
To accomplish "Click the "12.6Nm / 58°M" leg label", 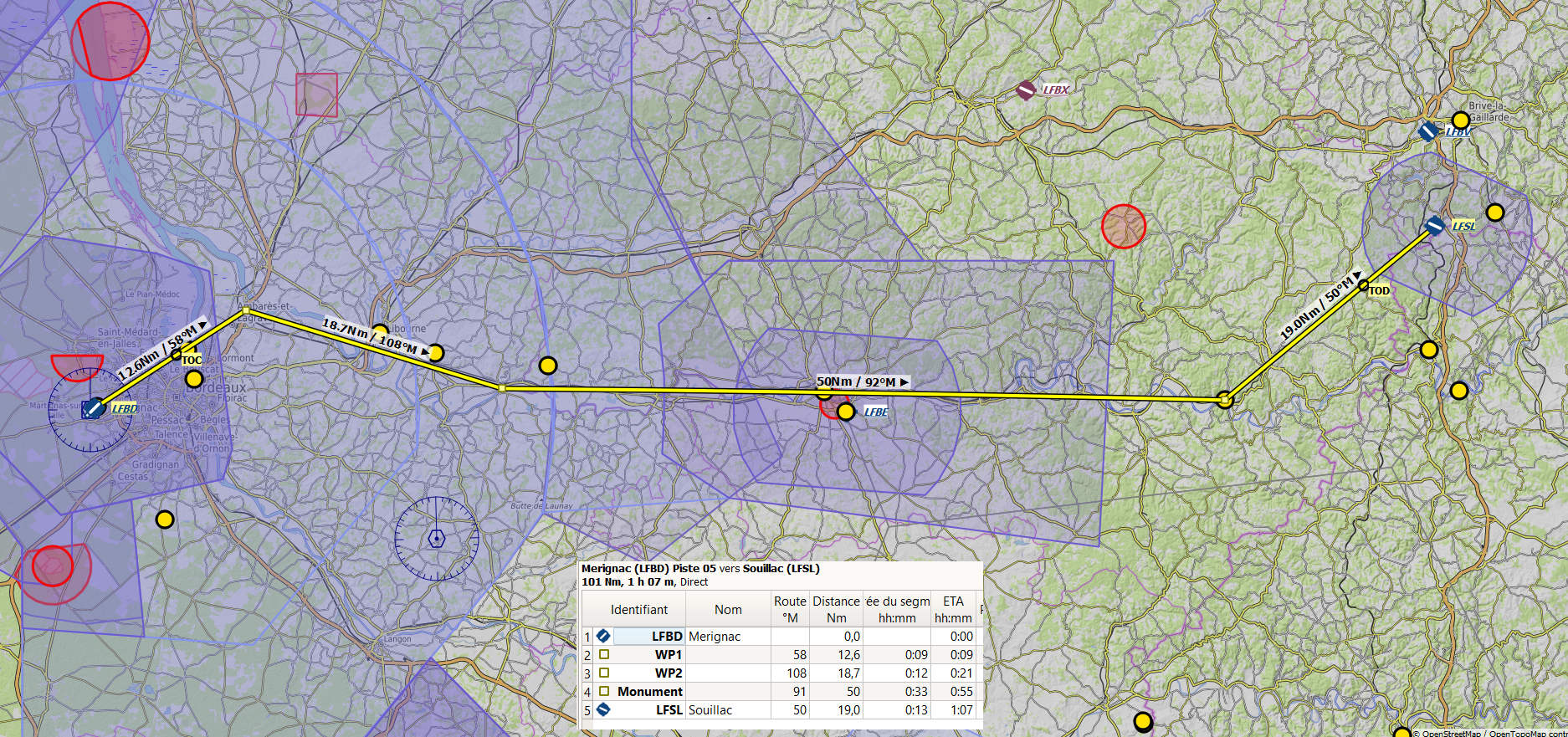I will [161, 351].
